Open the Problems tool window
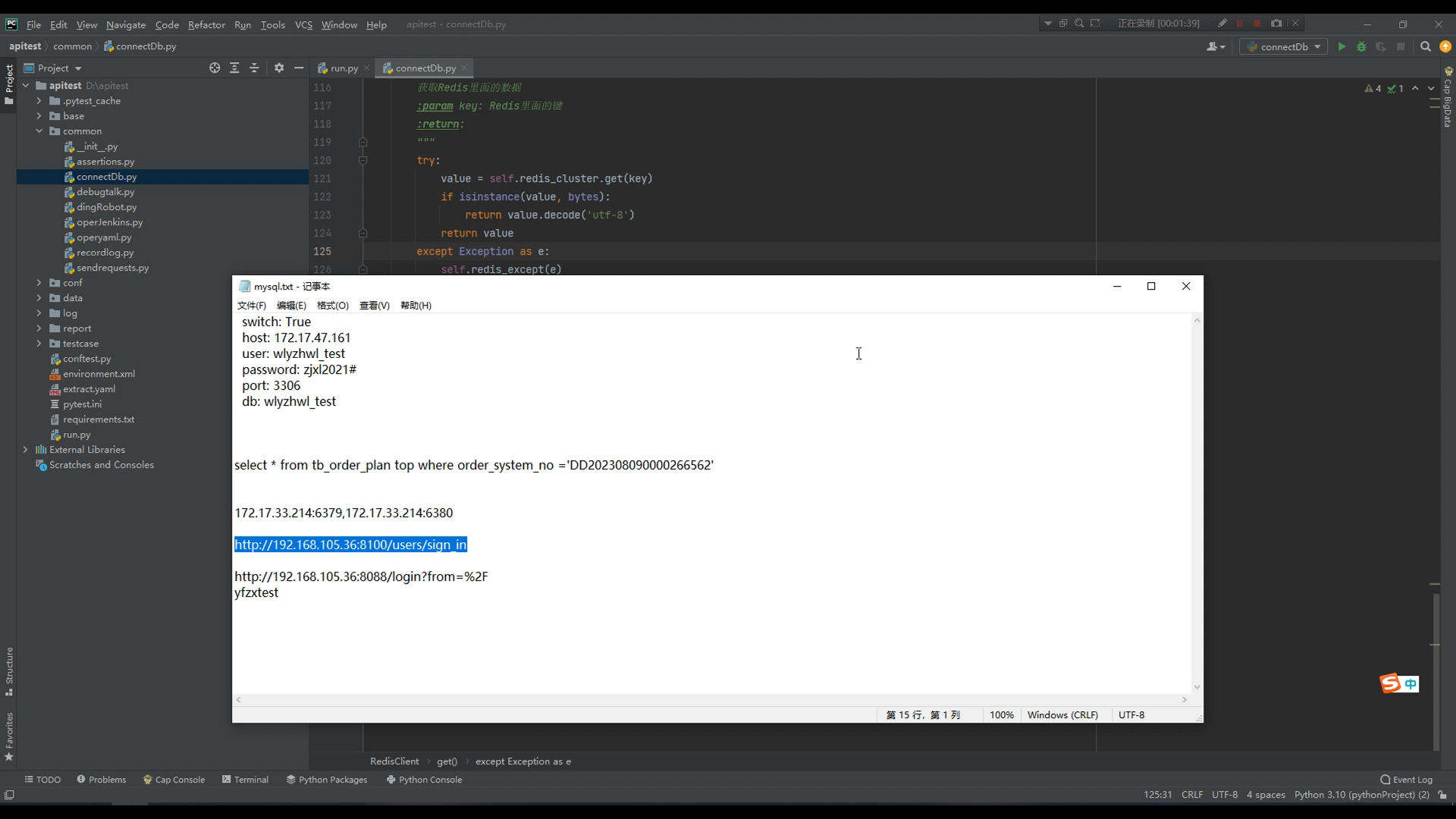The height and width of the screenshot is (819, 1456). tap(101, 780)
